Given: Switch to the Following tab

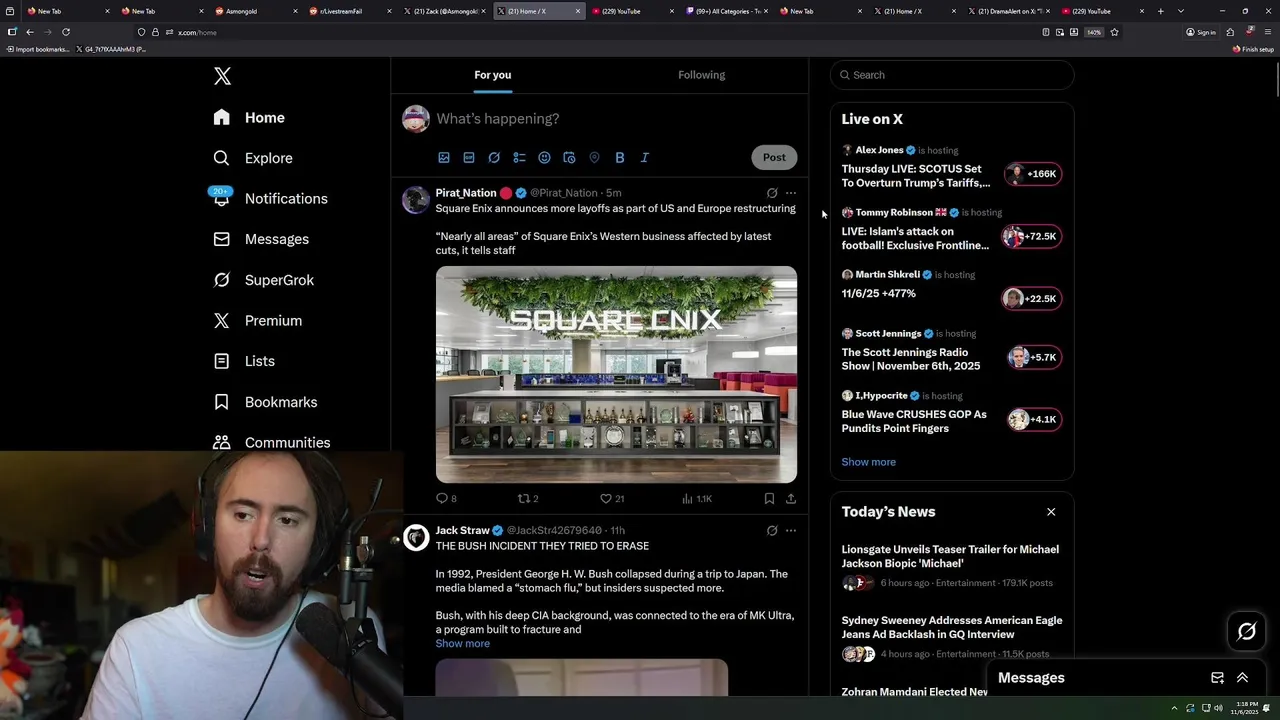Looking at the screenshot, I should click(701, 75).
